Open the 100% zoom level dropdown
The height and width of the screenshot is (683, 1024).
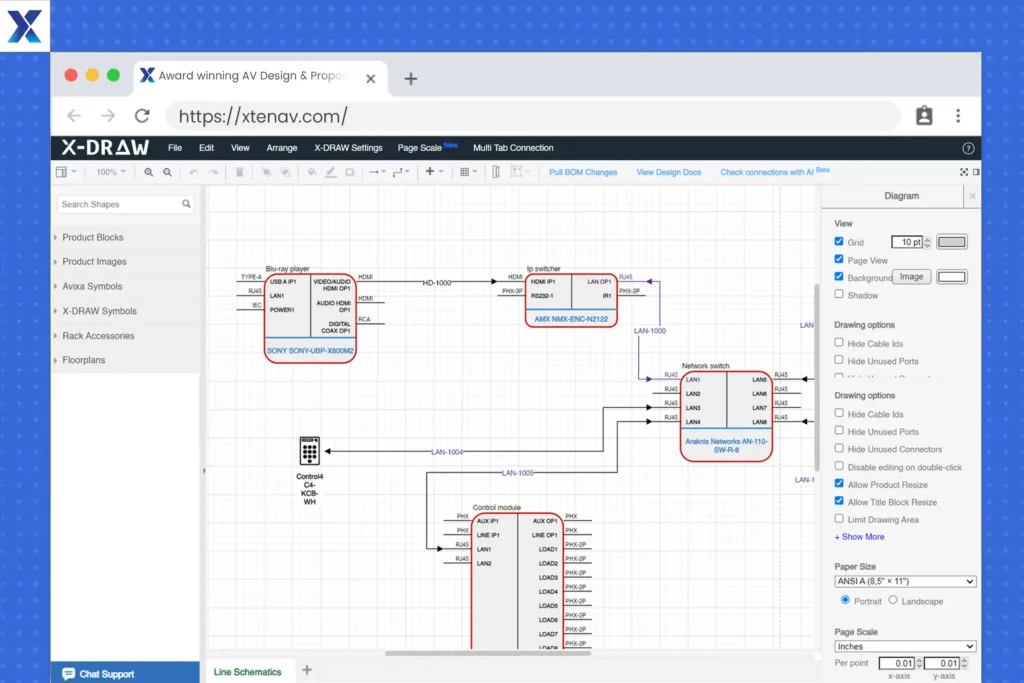[110, 172]
